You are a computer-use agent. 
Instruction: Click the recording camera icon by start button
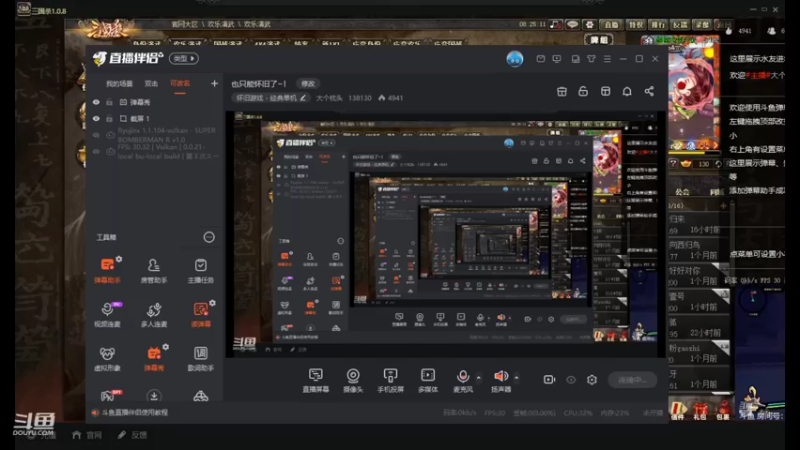tap(549, 380)
